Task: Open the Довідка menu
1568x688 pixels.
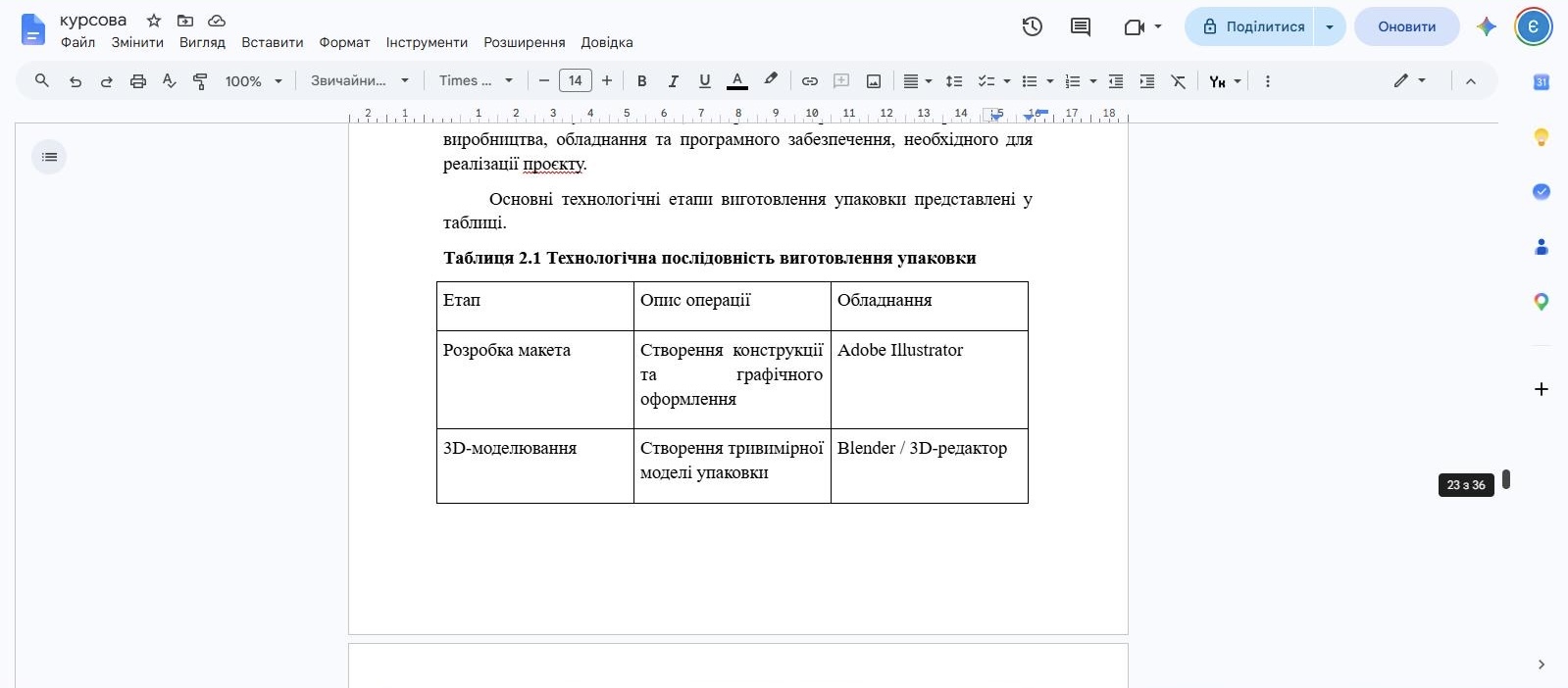Action: pos(607,43)
